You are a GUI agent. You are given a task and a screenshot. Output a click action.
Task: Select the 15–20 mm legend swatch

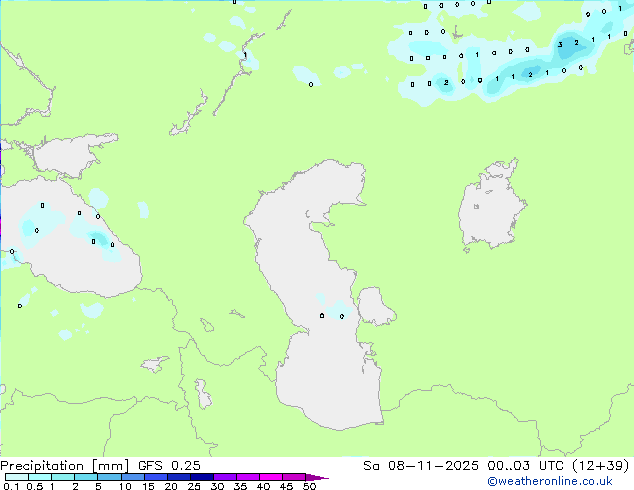click(x=156, y=477)
